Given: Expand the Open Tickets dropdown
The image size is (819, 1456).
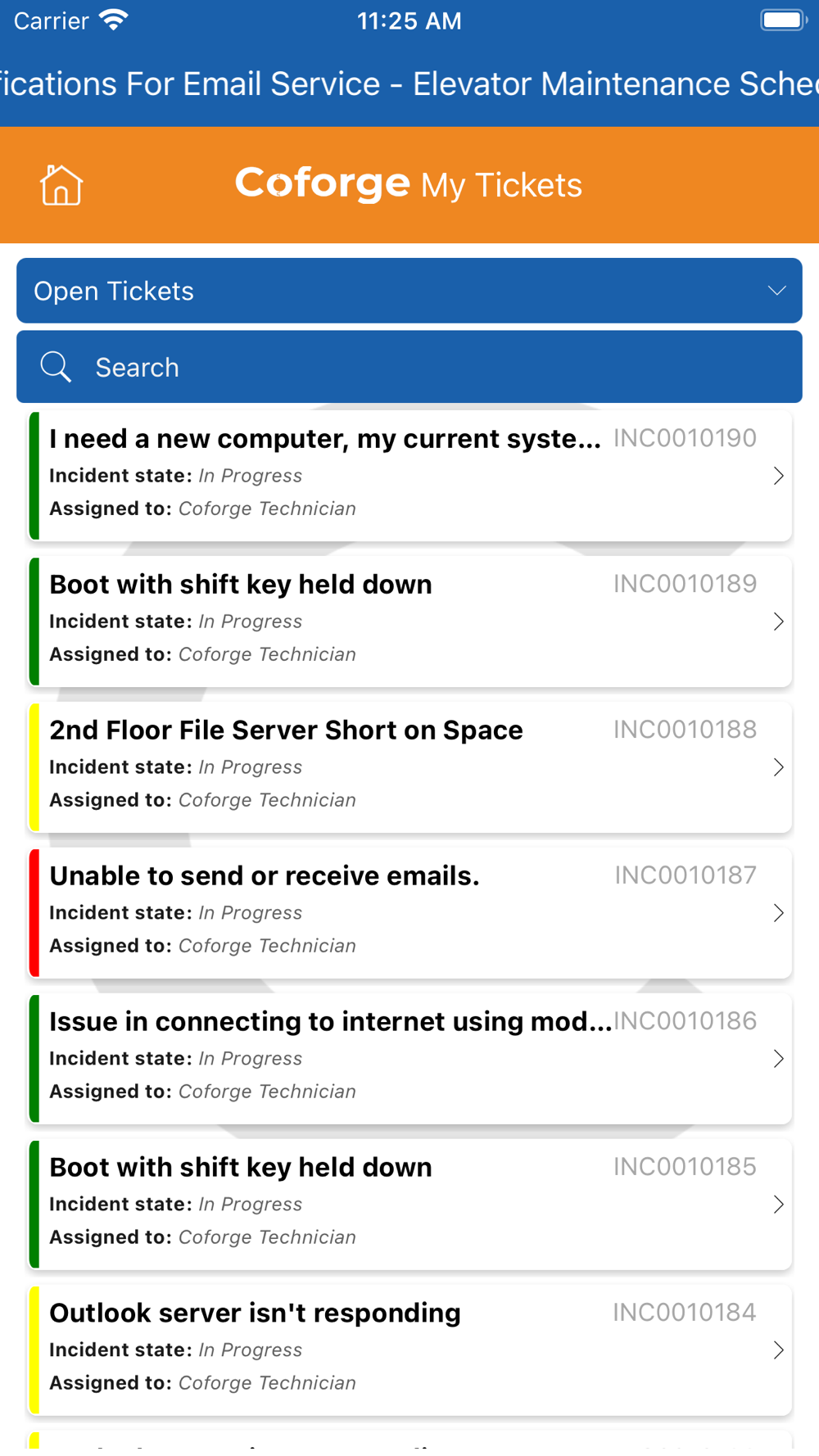Looking at the screenshot, I should pos(409,291).
